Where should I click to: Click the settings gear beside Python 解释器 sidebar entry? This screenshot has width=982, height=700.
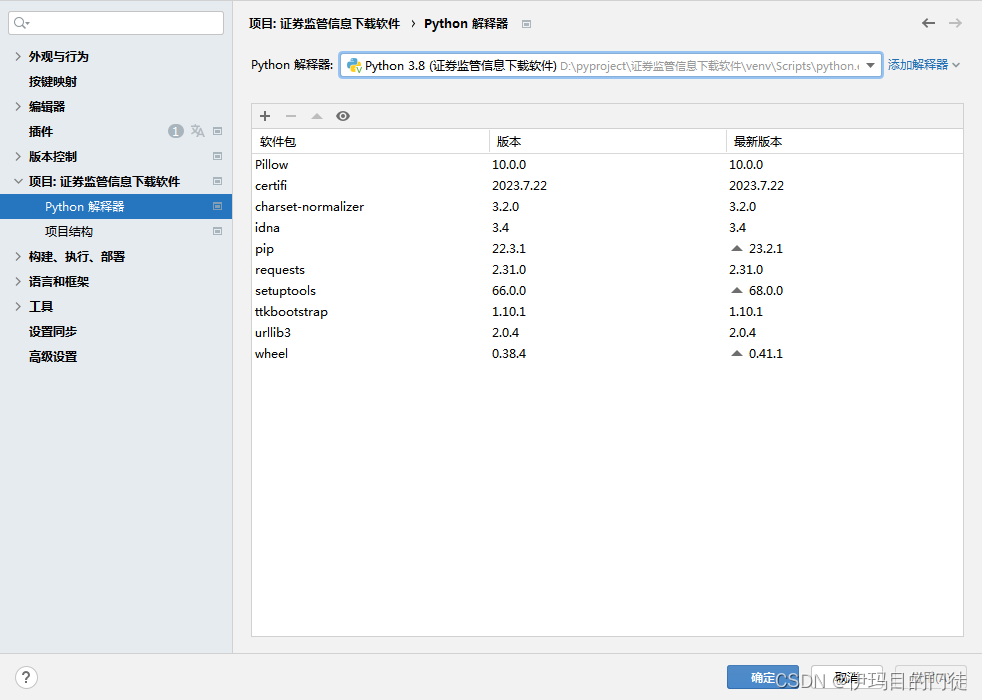[217, 206]
